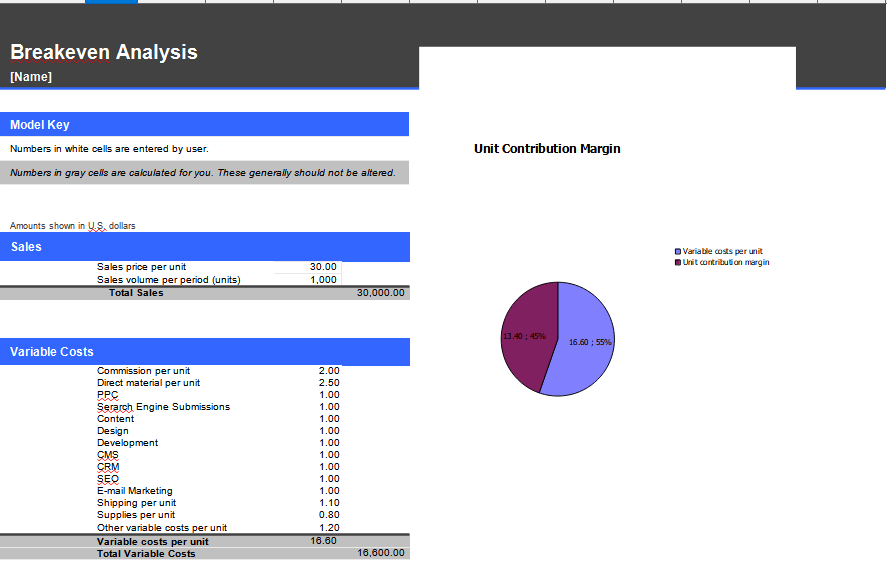The width and height of the screenshot is (887, 567).
Task: Select the Development row label
Action: 127,443
